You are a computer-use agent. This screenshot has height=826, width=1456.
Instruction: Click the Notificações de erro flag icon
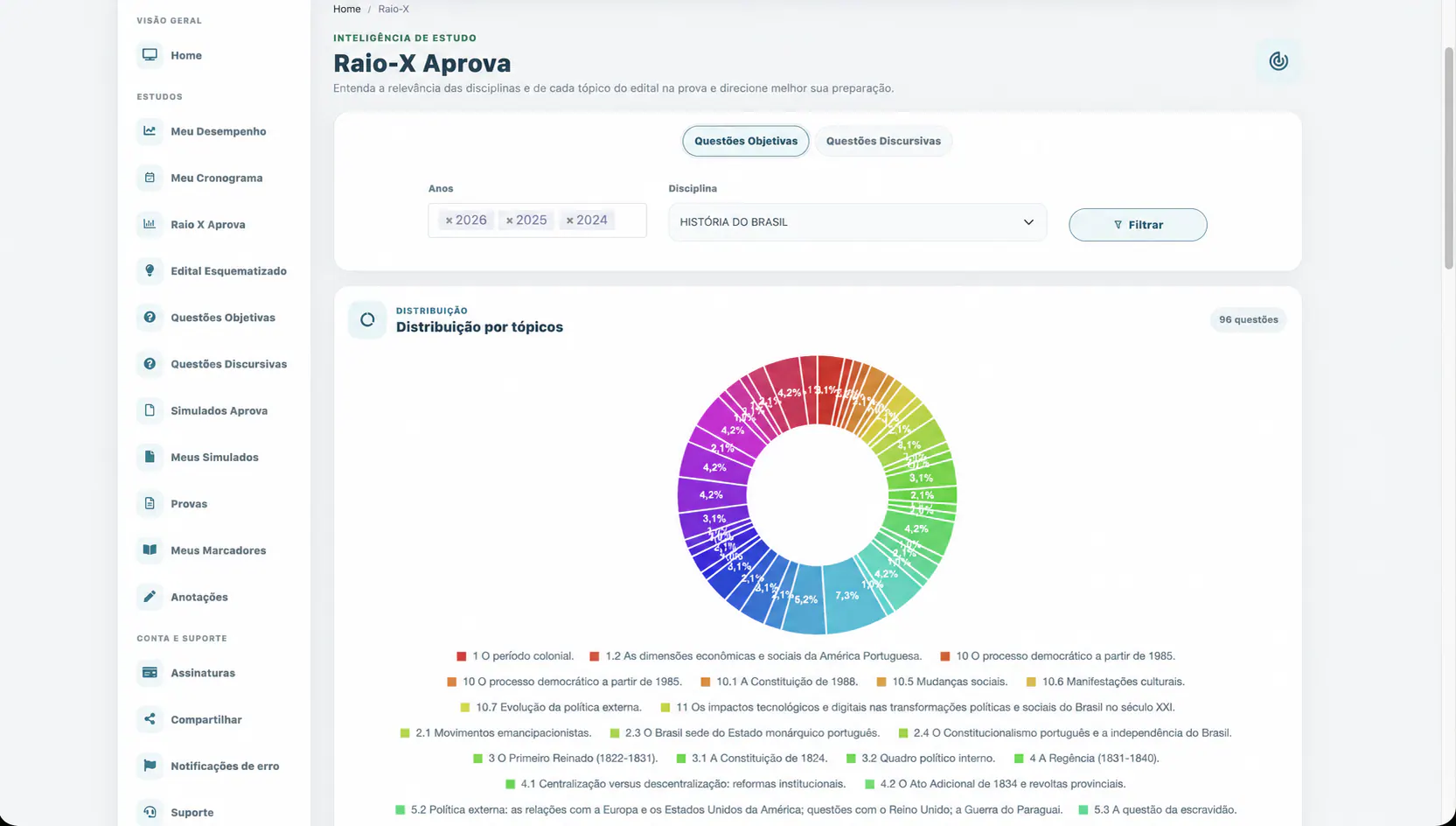[150, 766]
